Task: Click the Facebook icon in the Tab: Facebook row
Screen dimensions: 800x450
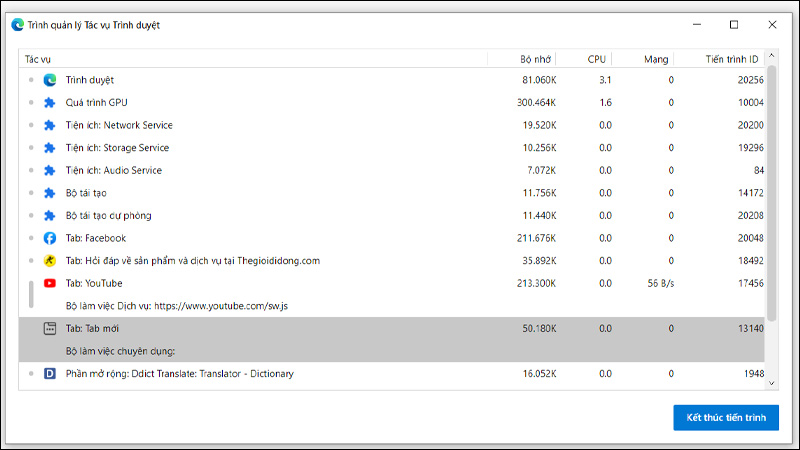Action: click(49, 238)
